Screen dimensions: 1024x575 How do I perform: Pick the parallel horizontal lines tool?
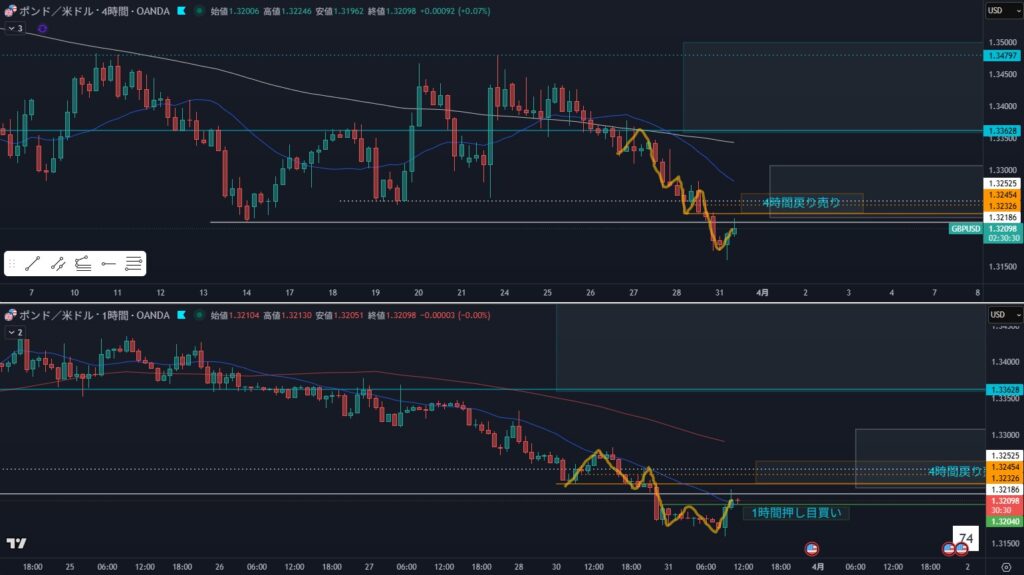[133, 264]
